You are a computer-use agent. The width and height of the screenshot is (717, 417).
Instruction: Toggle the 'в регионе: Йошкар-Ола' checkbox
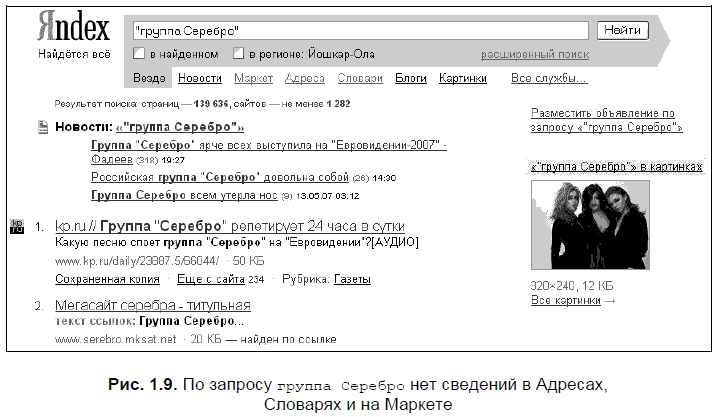(238, 54)
